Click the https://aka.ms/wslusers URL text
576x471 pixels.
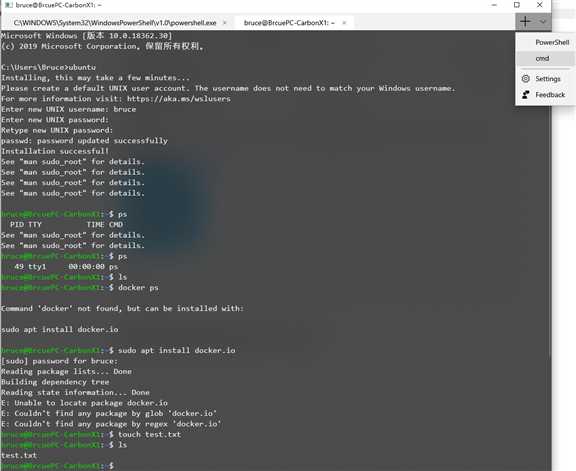(x=179, y=99)
